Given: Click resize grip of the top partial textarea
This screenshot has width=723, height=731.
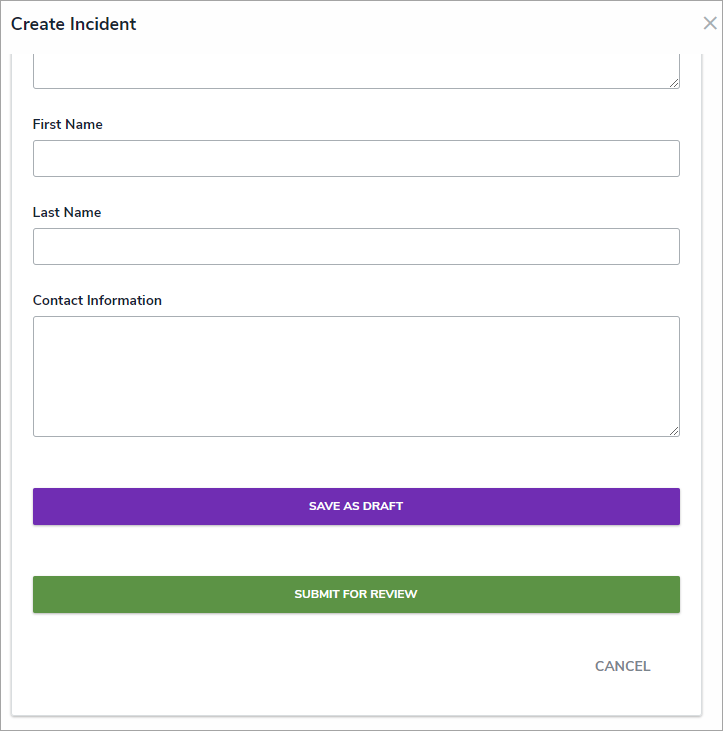Looking at the screenshot, I should click(x=674, y=83).
